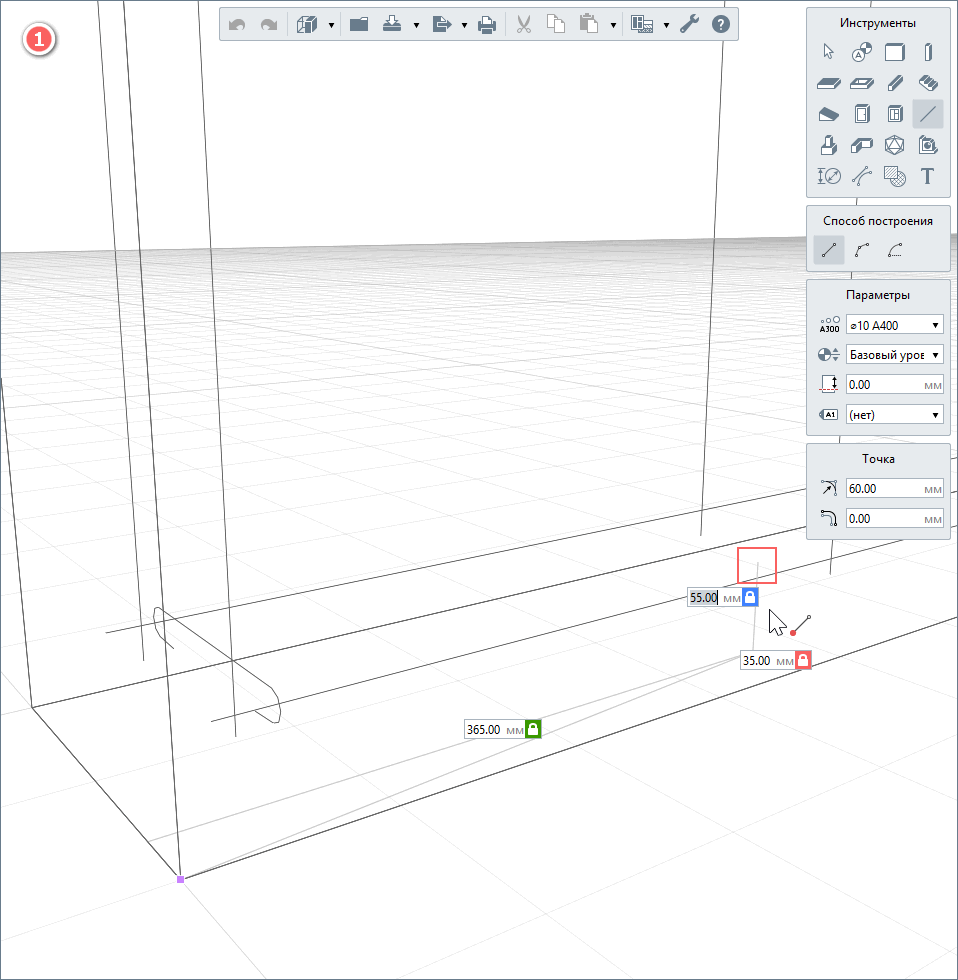Select the Door tool
Screen dimensions: 958x980
862,114
